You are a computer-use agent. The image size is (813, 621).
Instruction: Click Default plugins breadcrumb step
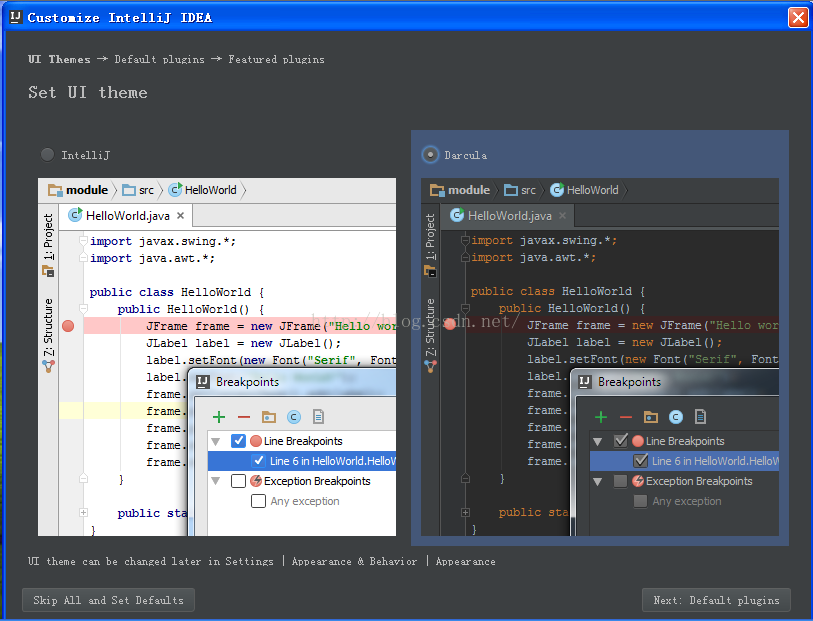click(159, 59)
